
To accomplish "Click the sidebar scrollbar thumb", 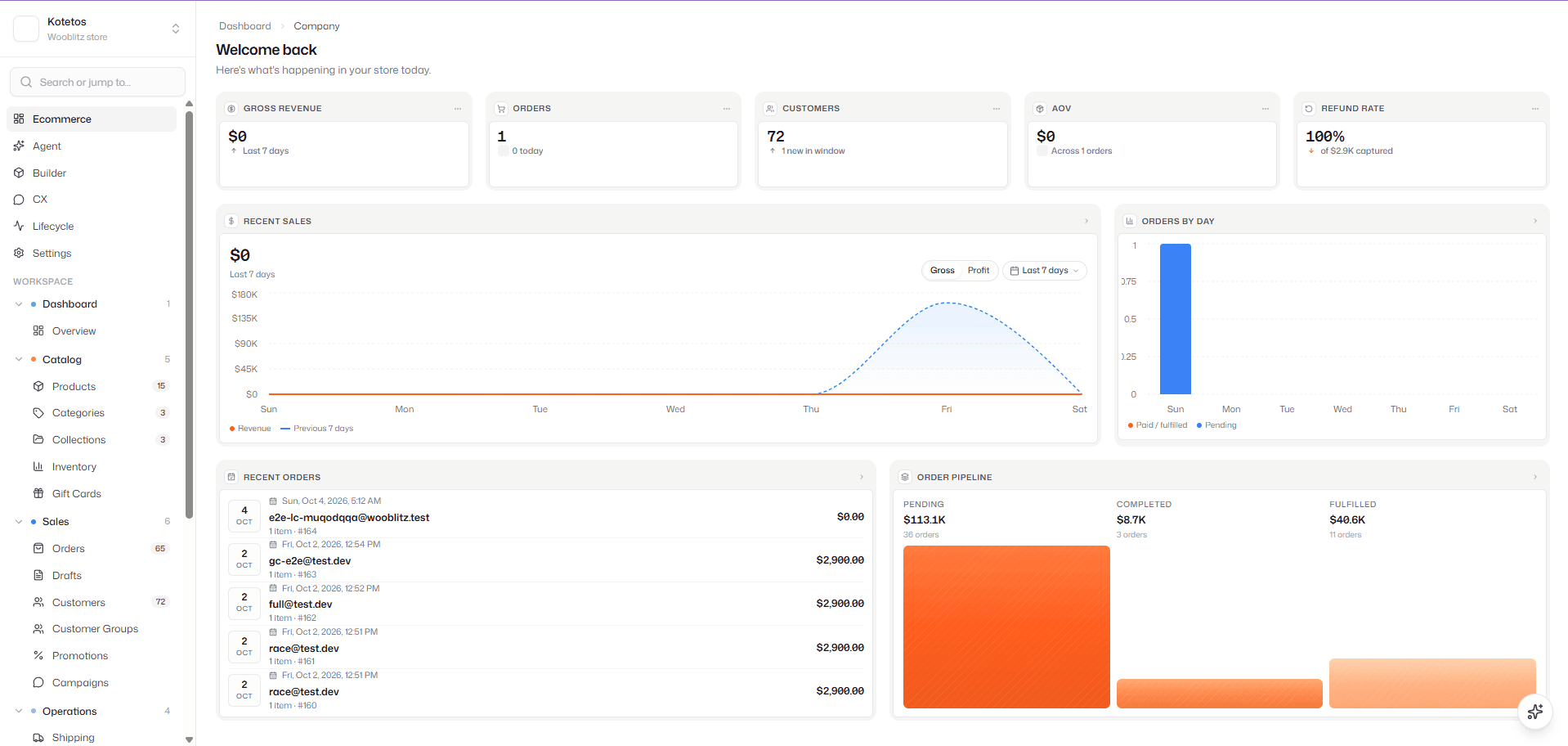I will (x=189, y=315).
